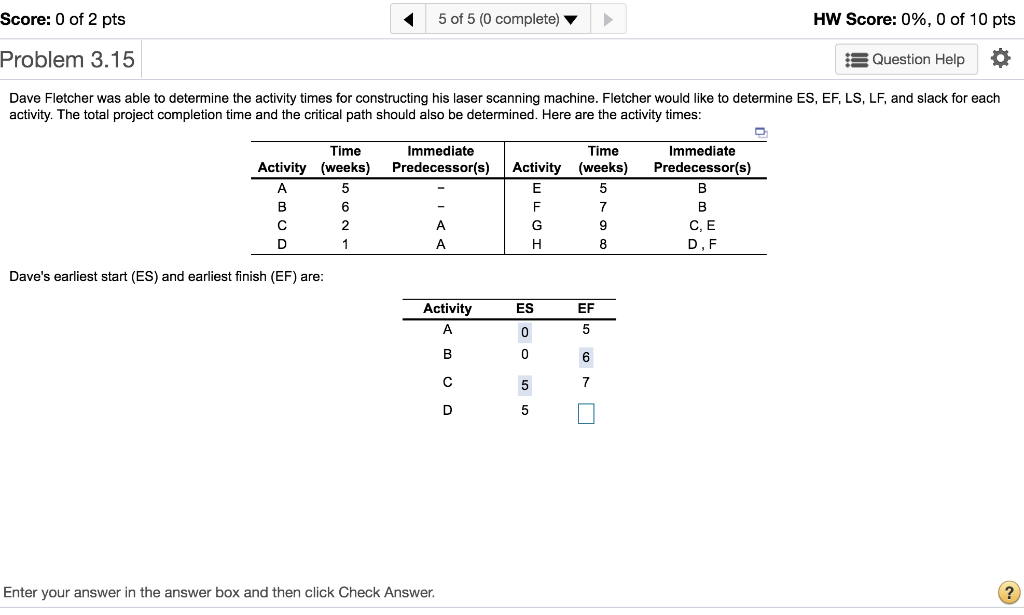The image size is (1024, 615).
Task: Click the EF value 7 for activity C
Action: coord(586,382)
